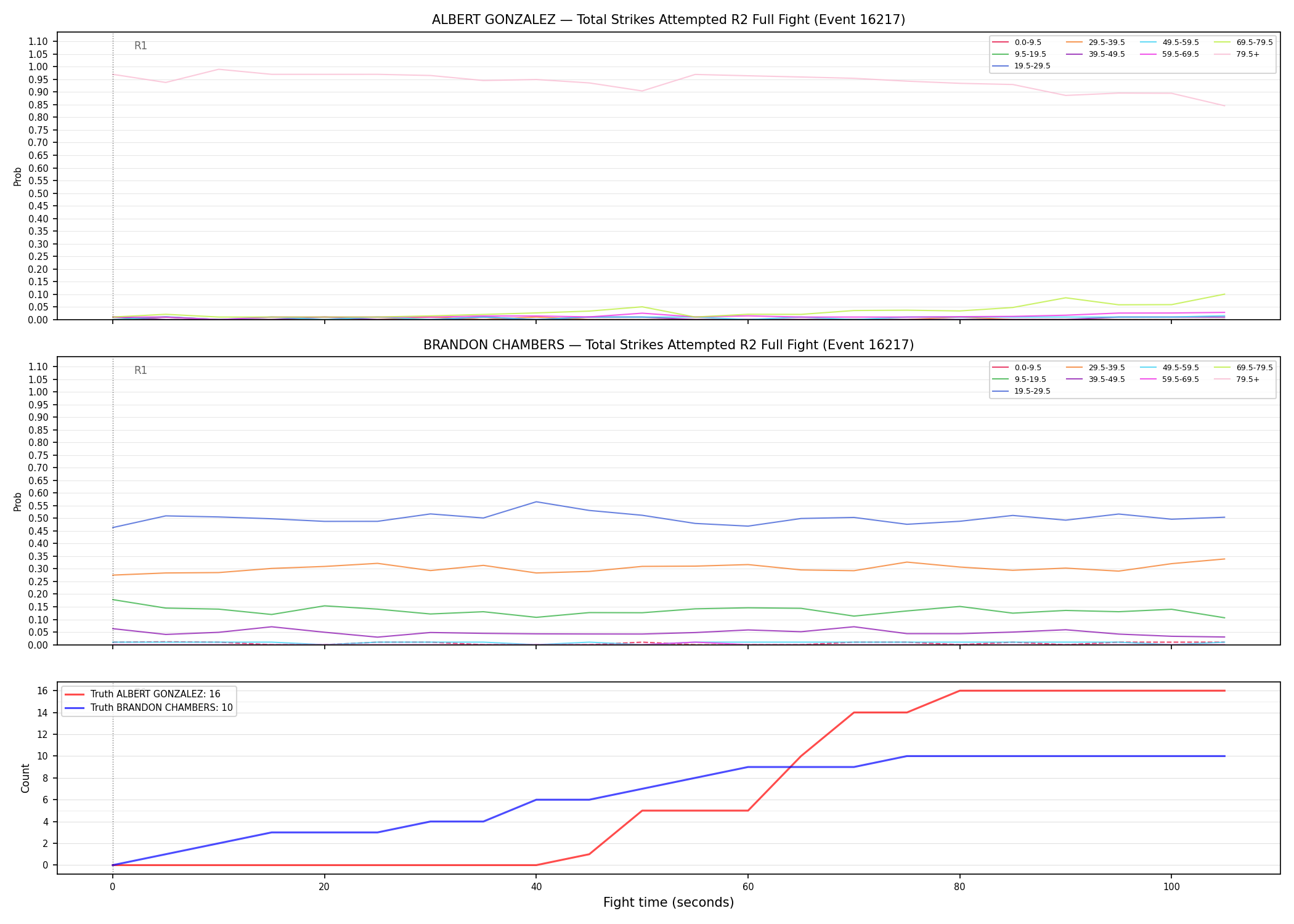1294x924 pixels.
Task: Select 19.5-29.5 legend entry in Chambers chart
Action: 1022,391
